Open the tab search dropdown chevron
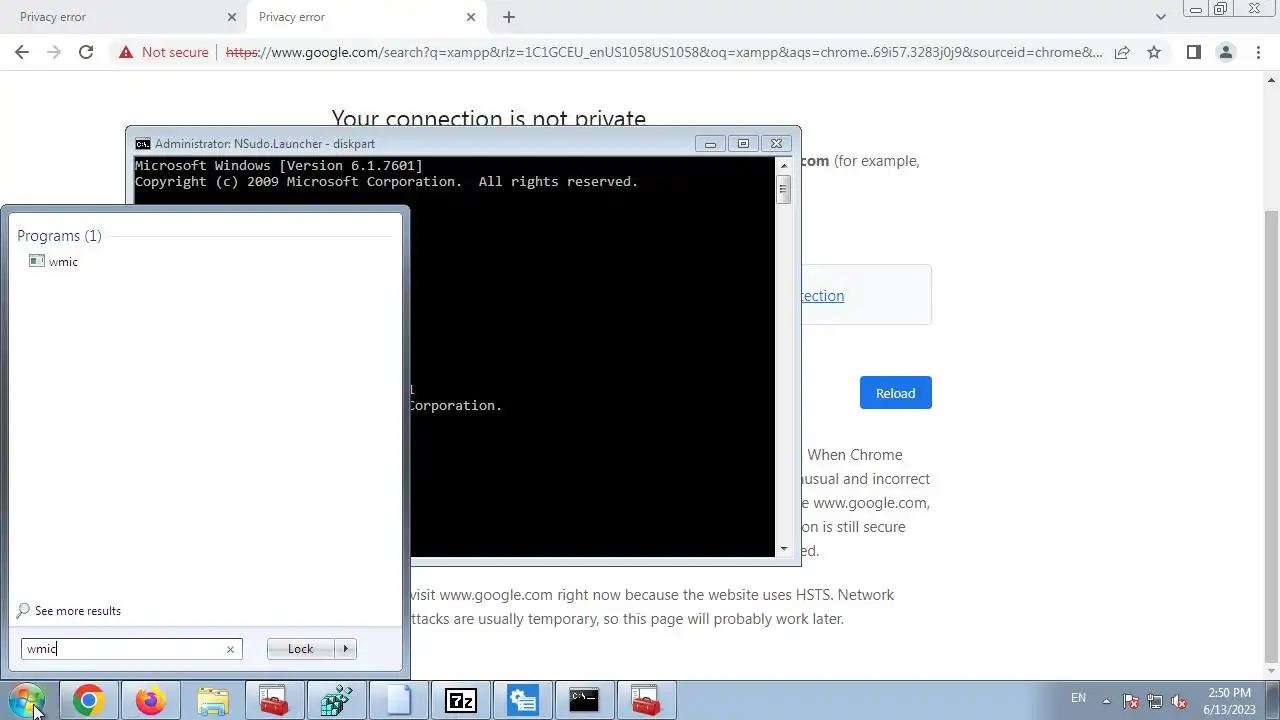The height and width of the screenshot is (720, 1280). pyautogui.click(x=1160, y=17)
